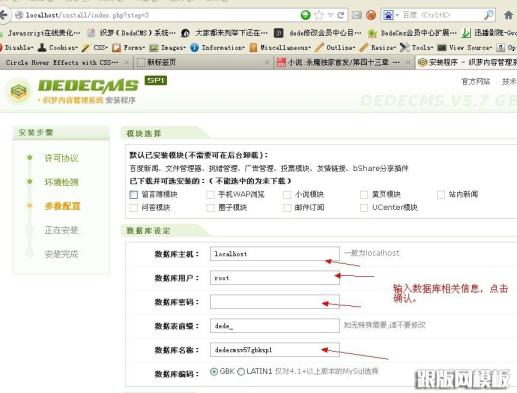Screen dimensions: 517x393
Task: Open the Forms developer toolbar menu
Action: pyautogui.click(x=129, y=48)
